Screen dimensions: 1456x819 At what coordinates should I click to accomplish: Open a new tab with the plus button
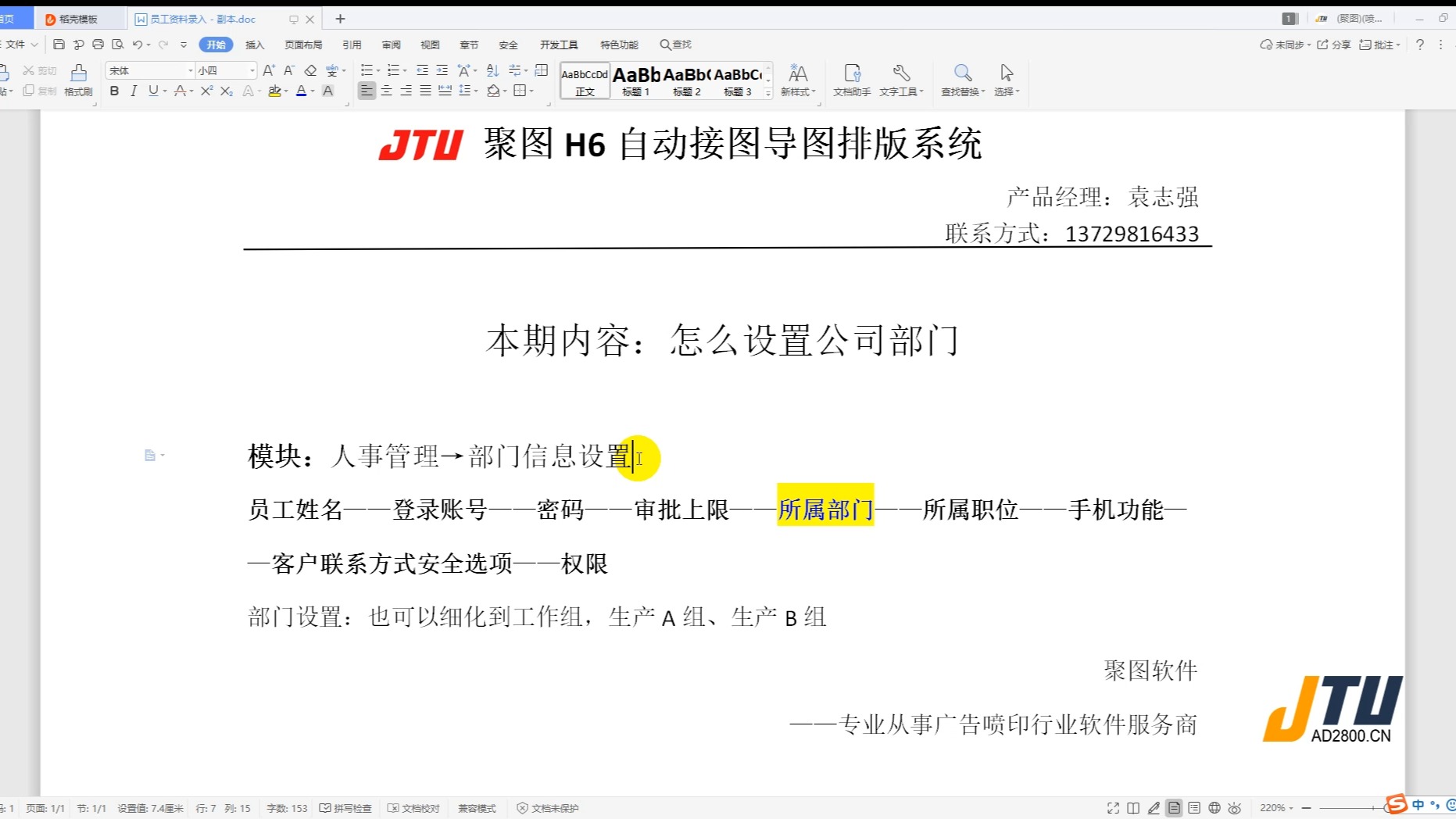[x=340, y=19]
